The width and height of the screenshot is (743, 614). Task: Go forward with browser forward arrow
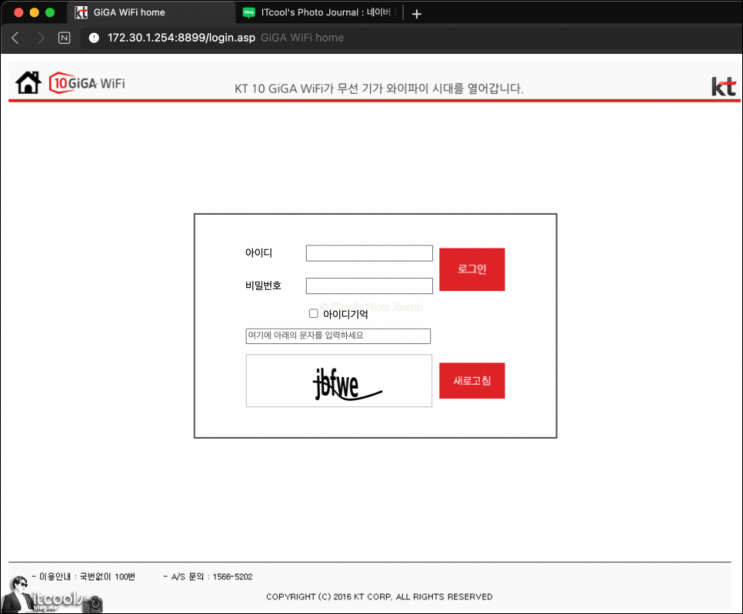41,38
